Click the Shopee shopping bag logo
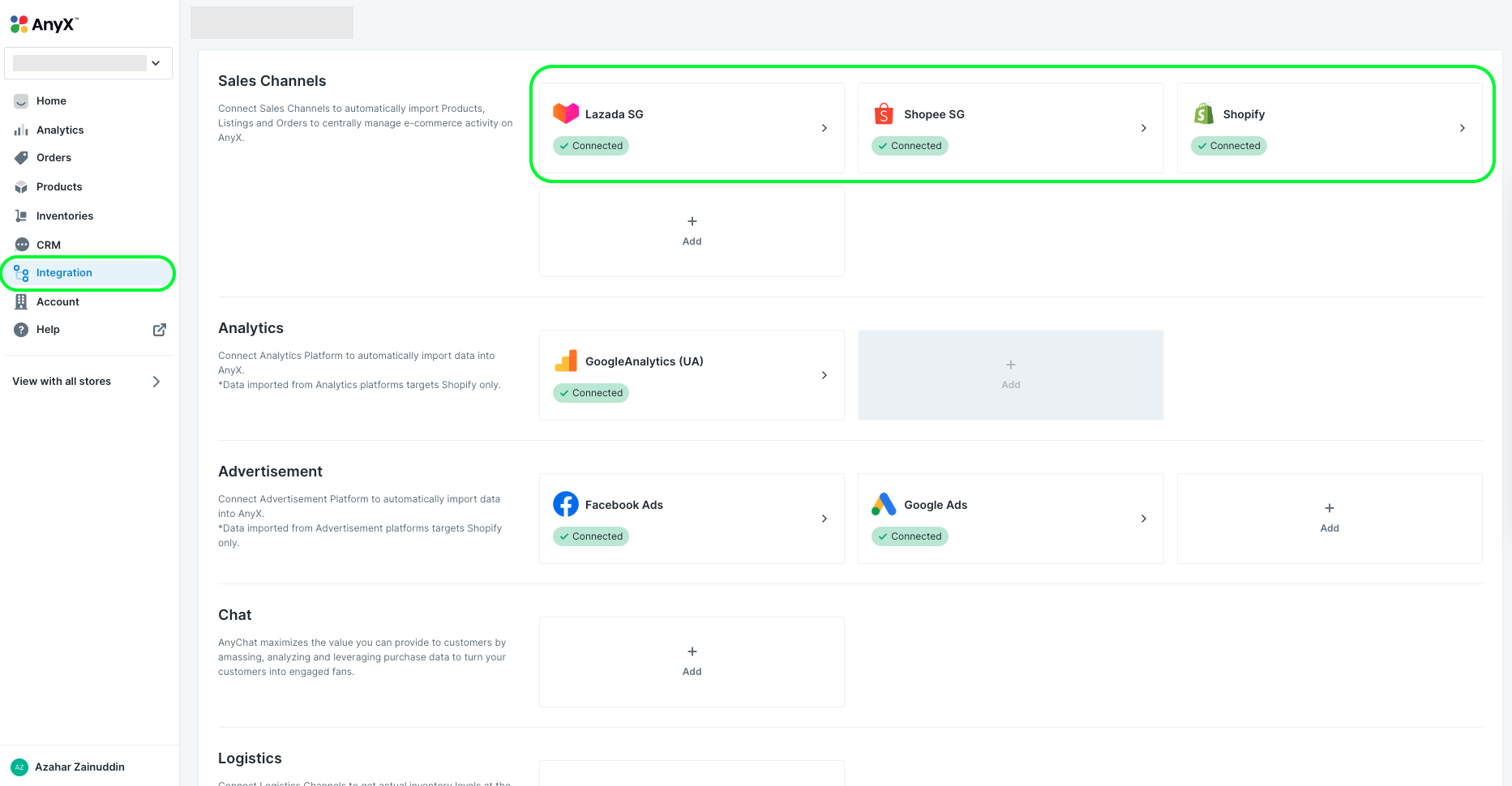The image size is (1512, 786). click(884, 113)
